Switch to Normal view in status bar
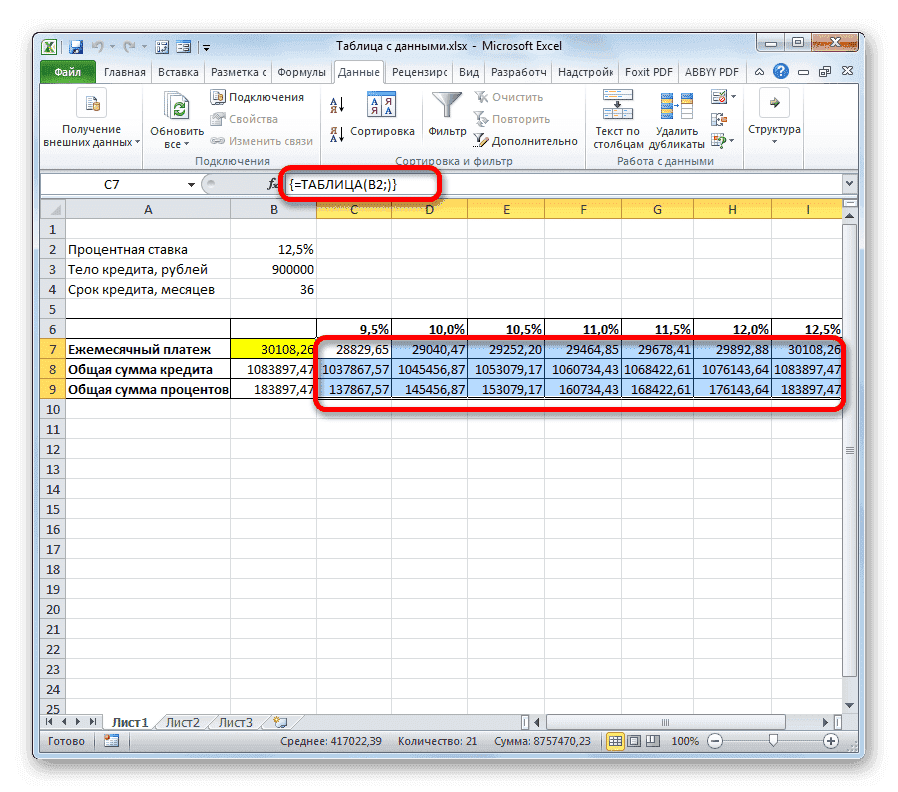 pos(618,741)
